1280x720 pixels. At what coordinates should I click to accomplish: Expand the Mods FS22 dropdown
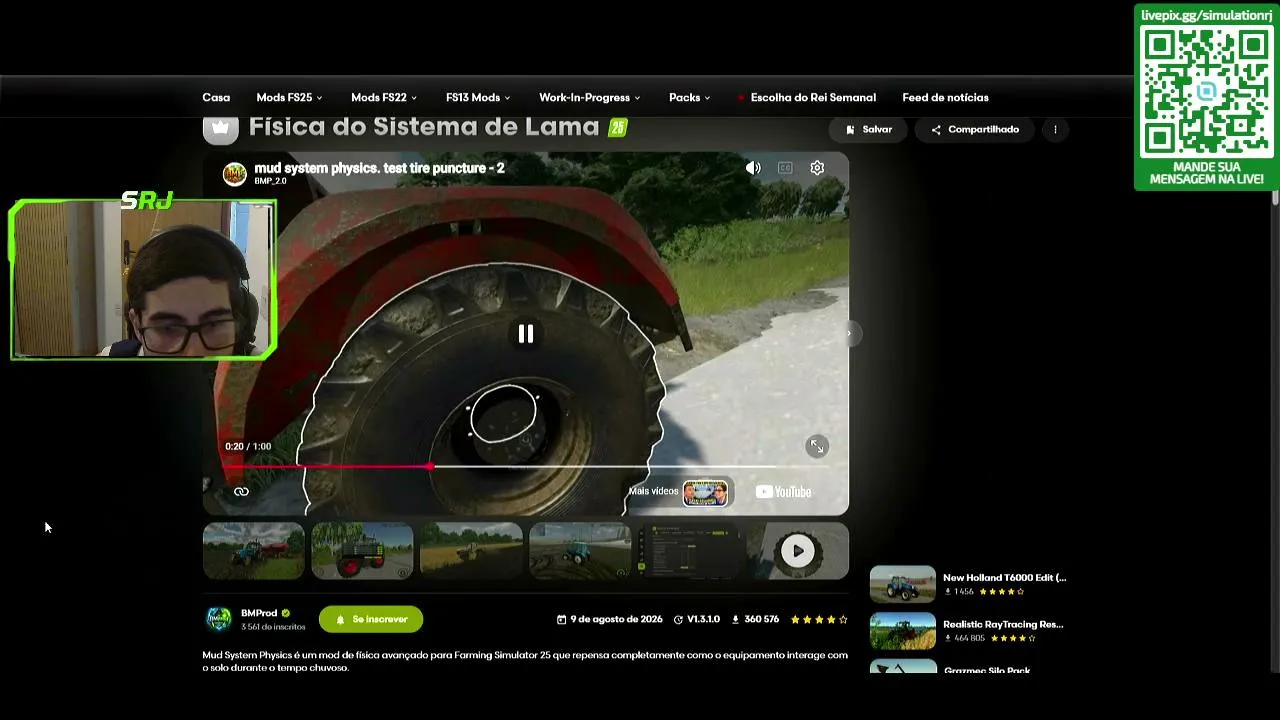click(384, 97)
